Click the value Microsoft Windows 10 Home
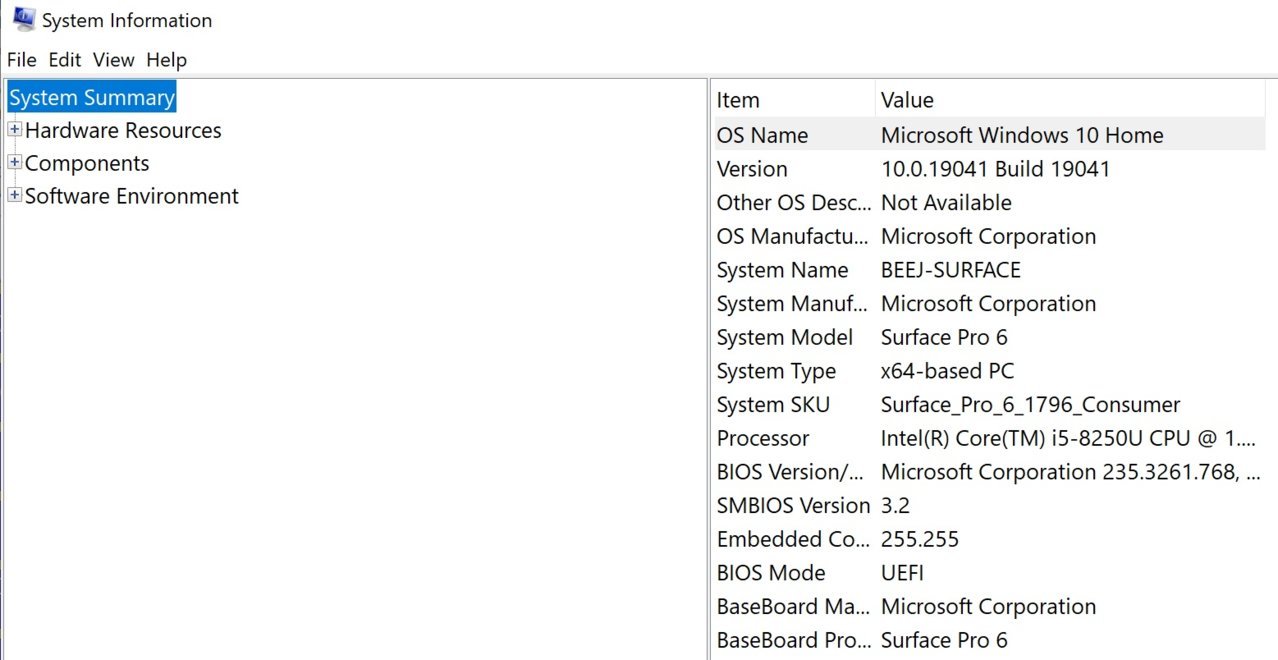Image resolution: width=1278 pixels, height=660 pixels. [x=1022, y=135]
